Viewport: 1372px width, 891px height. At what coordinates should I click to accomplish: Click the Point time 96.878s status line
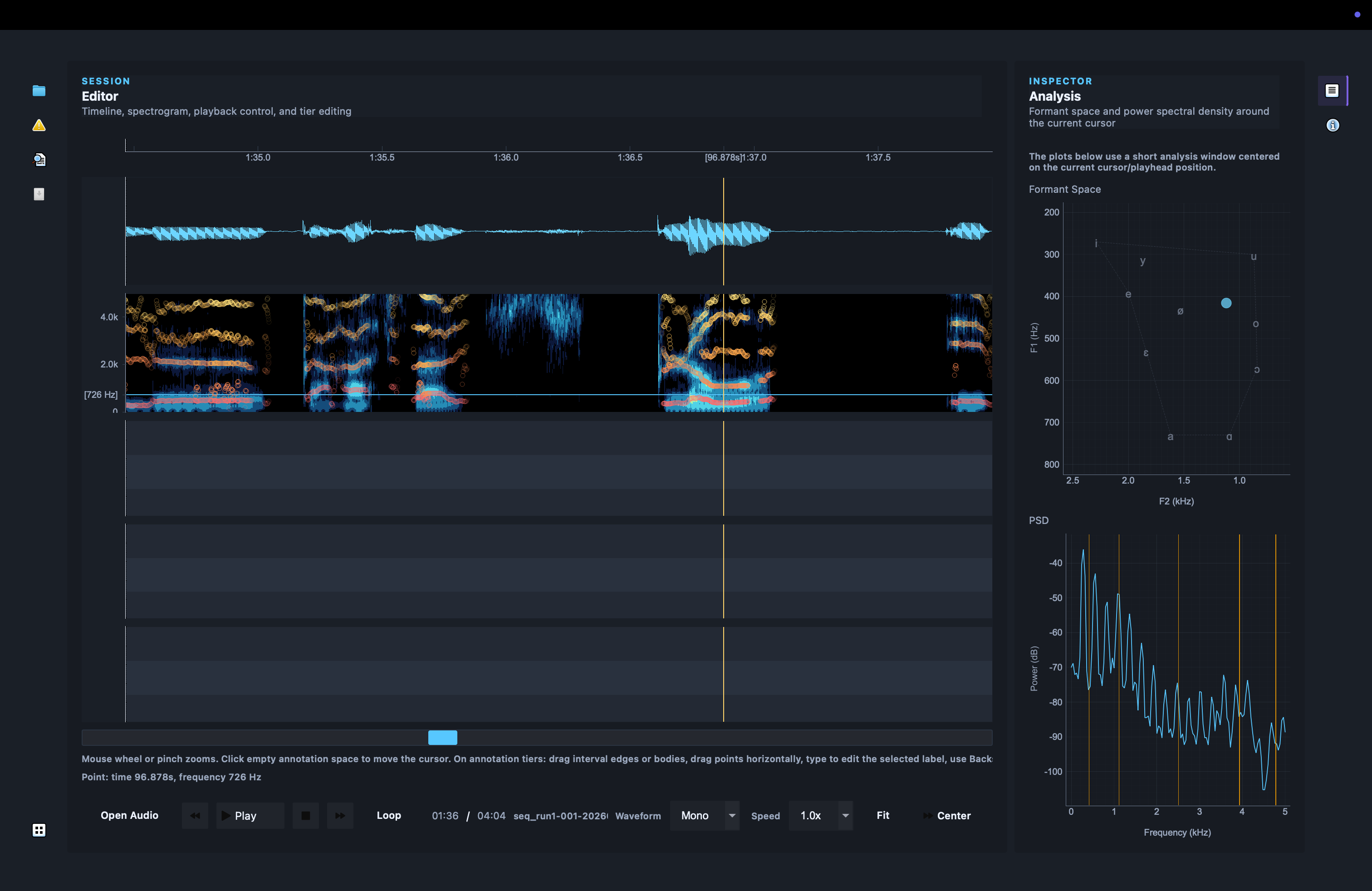tap(171, 777)
